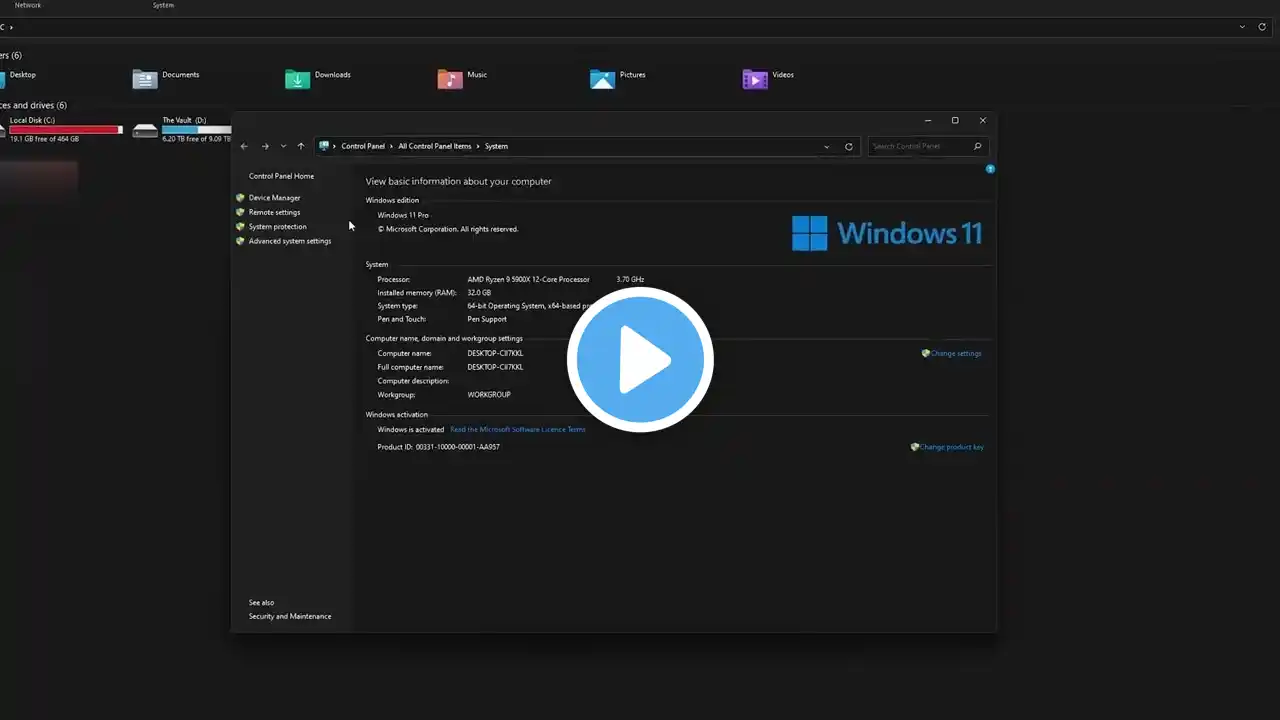Image resolution: width=1280 pixels, height=720 pixels.
Task: Click the shield icon beside Remote settings
Action: click(240, 212)
